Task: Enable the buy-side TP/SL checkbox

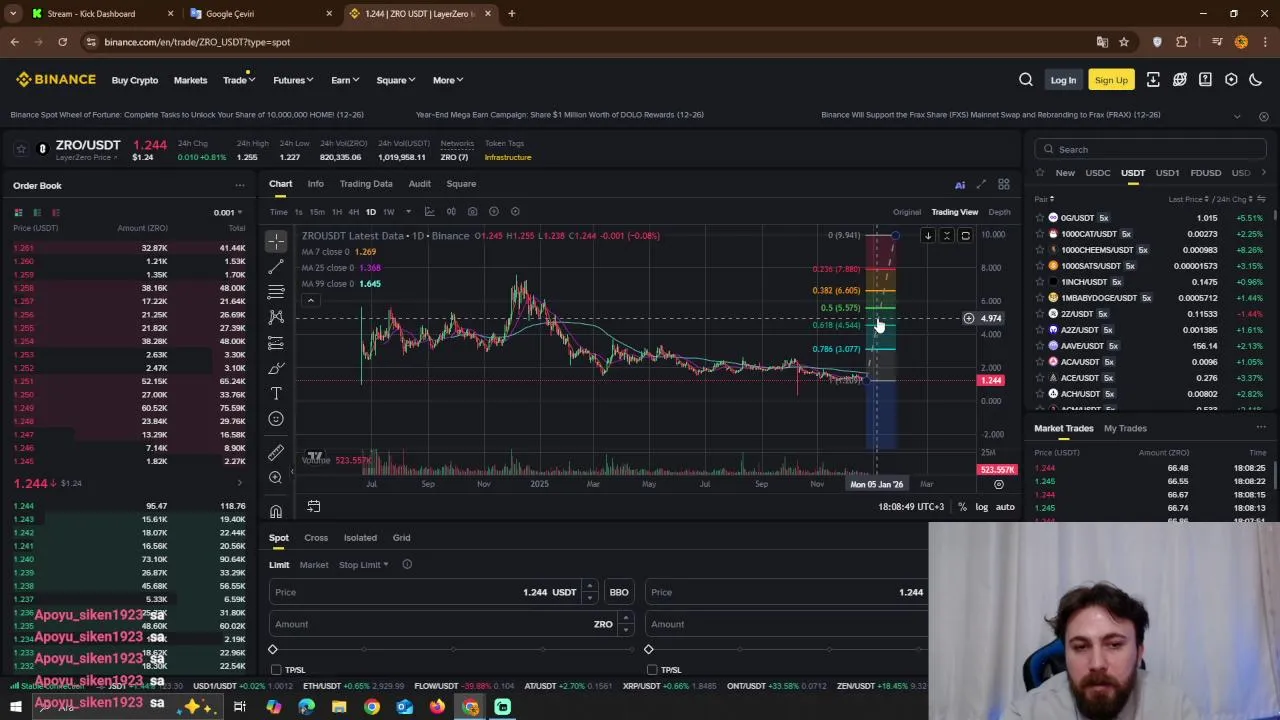Action: (276, 670)
